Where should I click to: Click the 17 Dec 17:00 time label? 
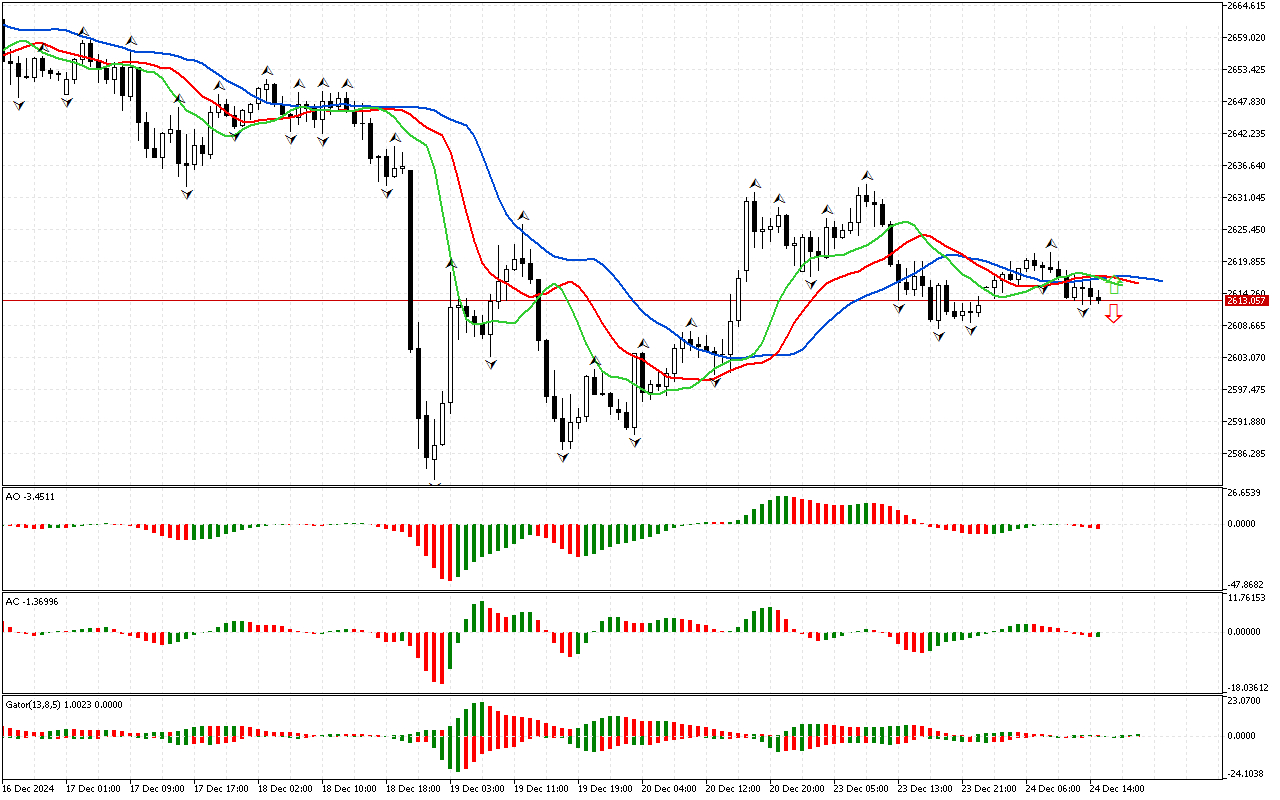tap(221, 789)
